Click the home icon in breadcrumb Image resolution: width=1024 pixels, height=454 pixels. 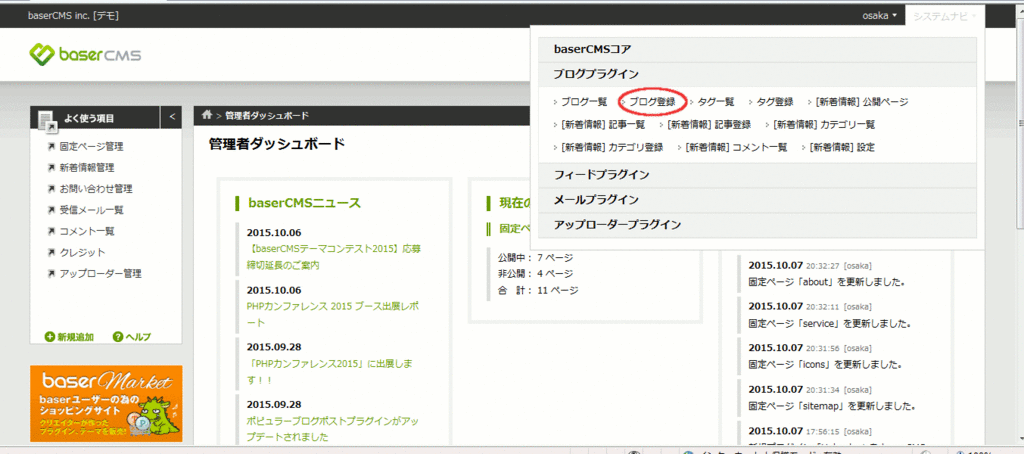(207, 116)
